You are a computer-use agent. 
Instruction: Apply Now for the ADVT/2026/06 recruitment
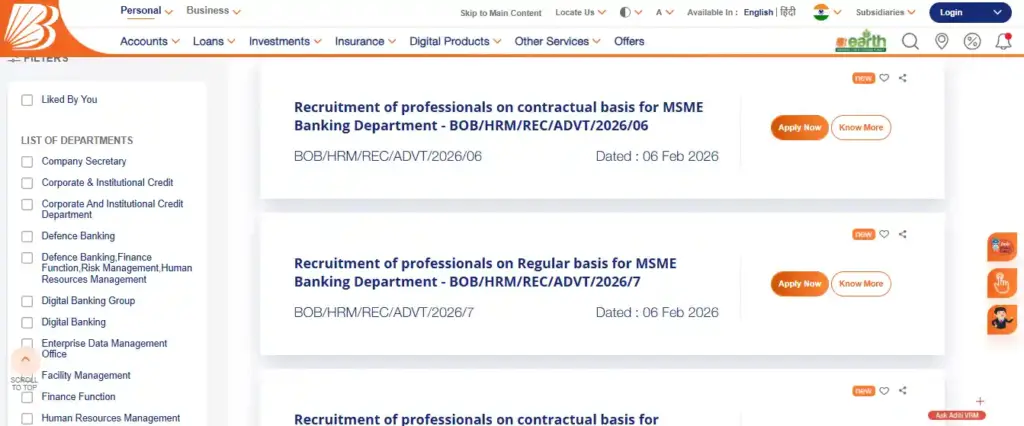[x=799, y=128]
